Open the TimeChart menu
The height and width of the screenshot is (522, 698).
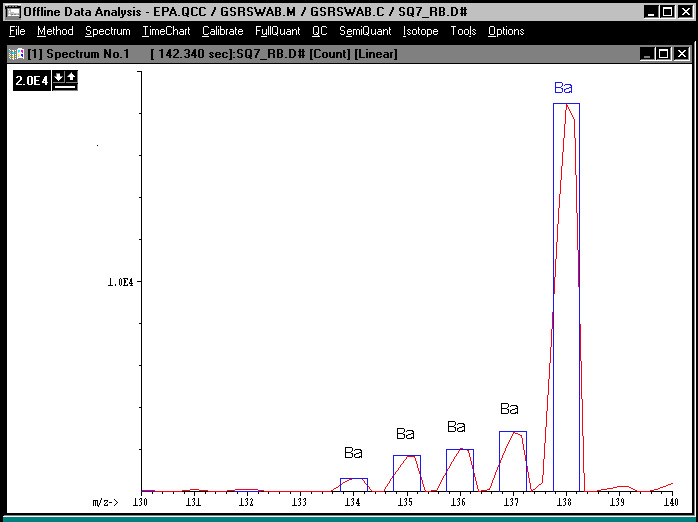[166, 31]
